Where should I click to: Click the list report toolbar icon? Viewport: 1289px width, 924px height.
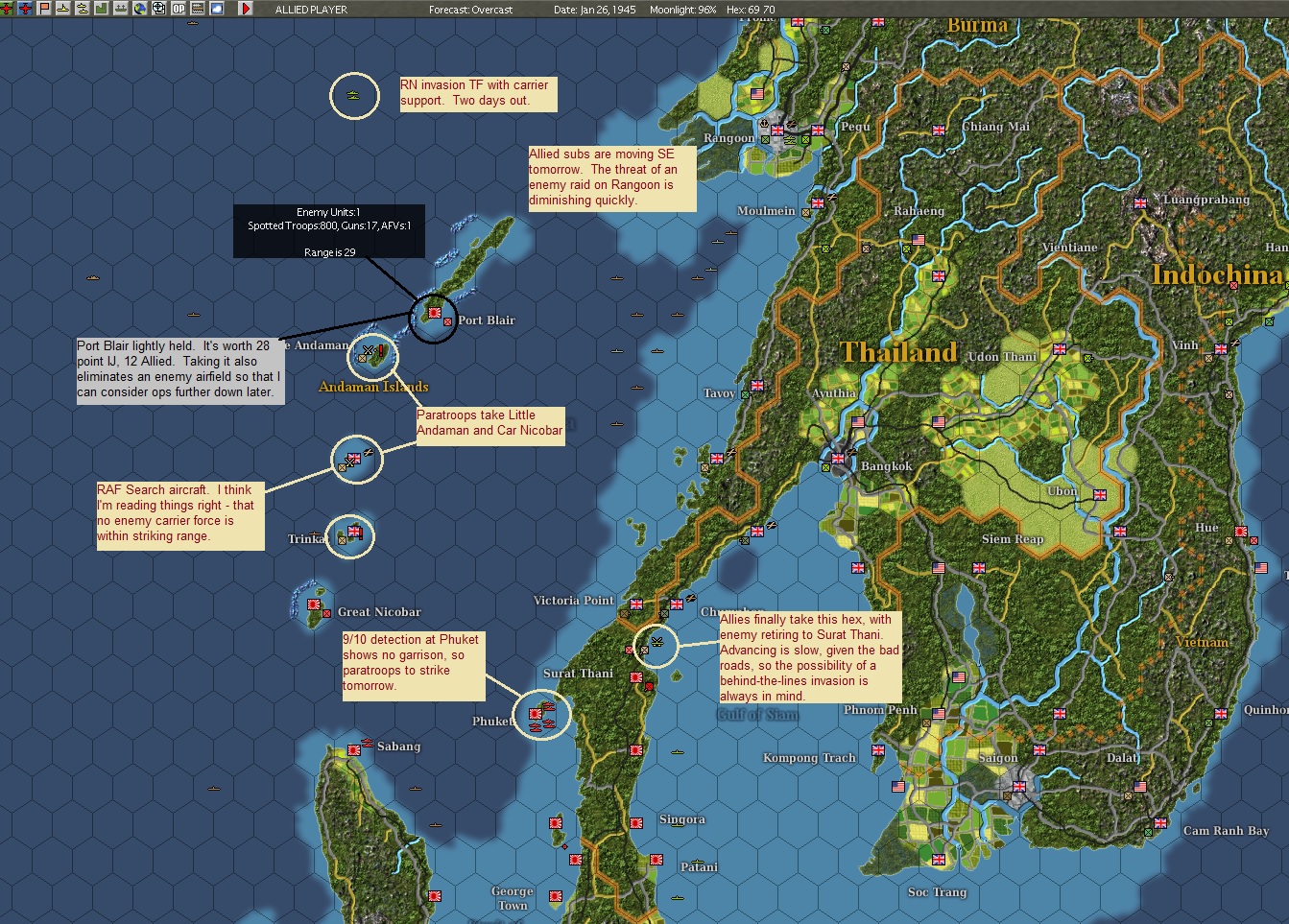(198, 9)
